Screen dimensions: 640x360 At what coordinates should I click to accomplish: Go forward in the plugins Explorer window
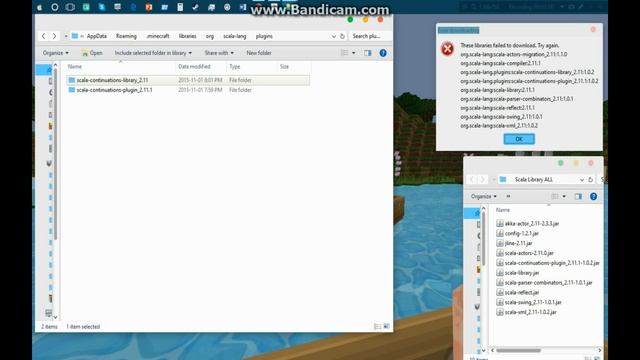tap(54, 36)
